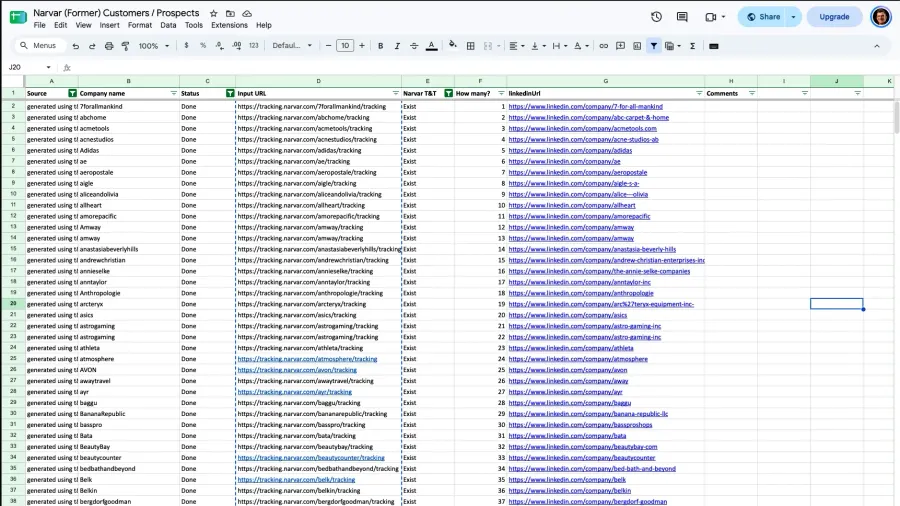The width and height of the screenshot is (900, 506).
Task: Open the filter views dropdown
Action: (x=672, y=46)
